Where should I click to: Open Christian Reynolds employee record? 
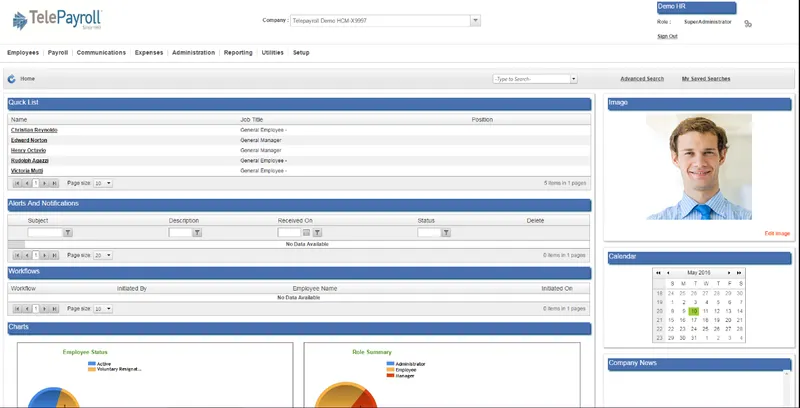(34, 130)
